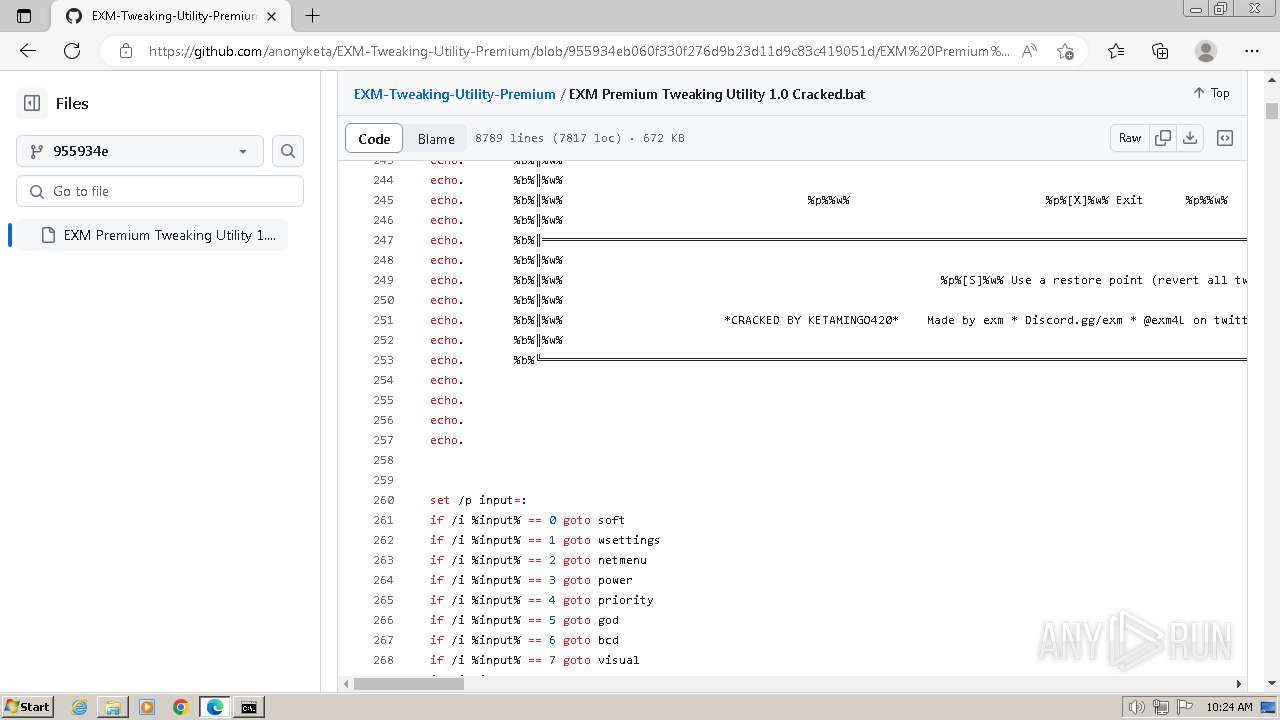
Task: Open tab actions menu
Action: point(24,16)
